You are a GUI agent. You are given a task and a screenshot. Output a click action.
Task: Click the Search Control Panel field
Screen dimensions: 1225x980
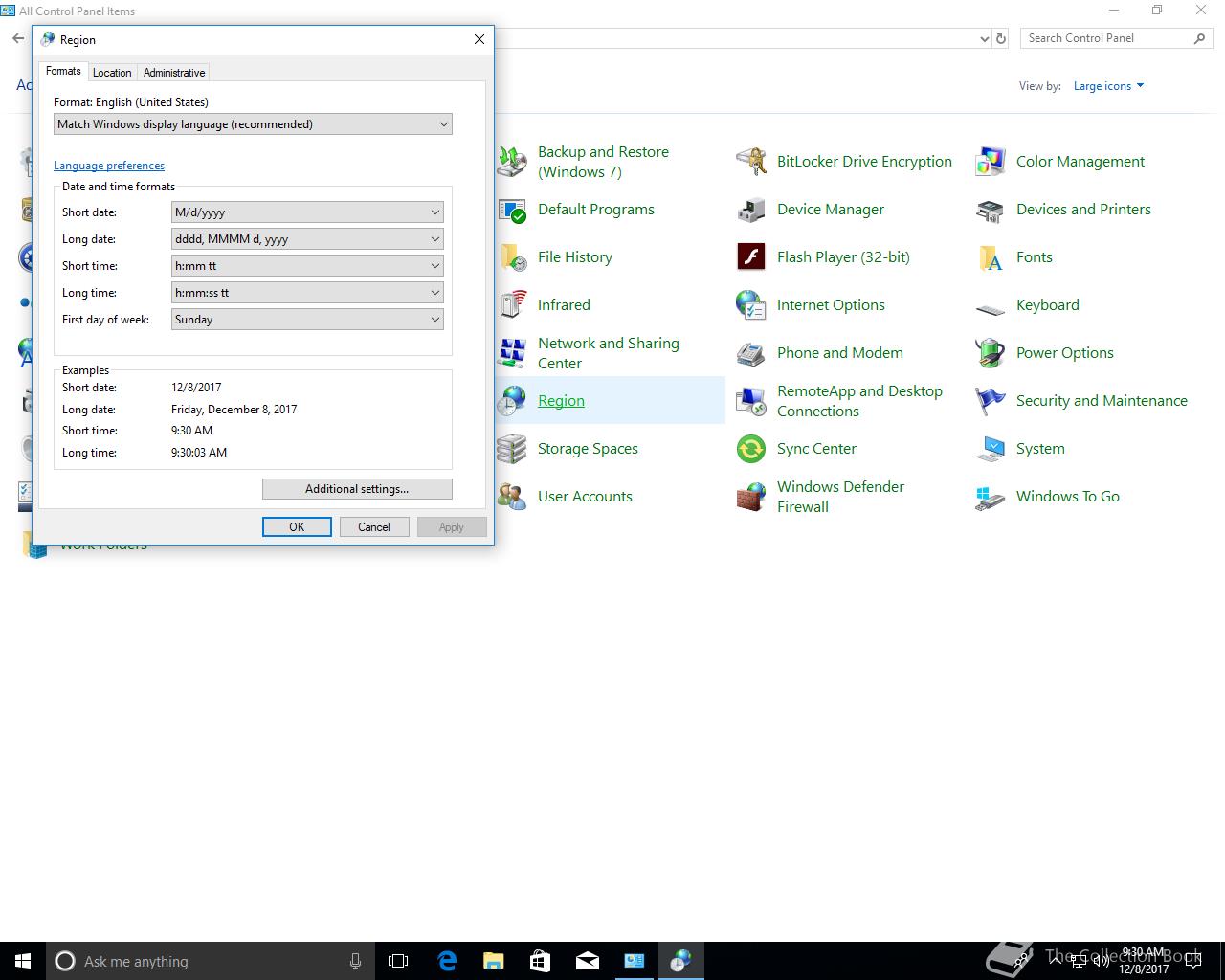tap(1105, 38)
